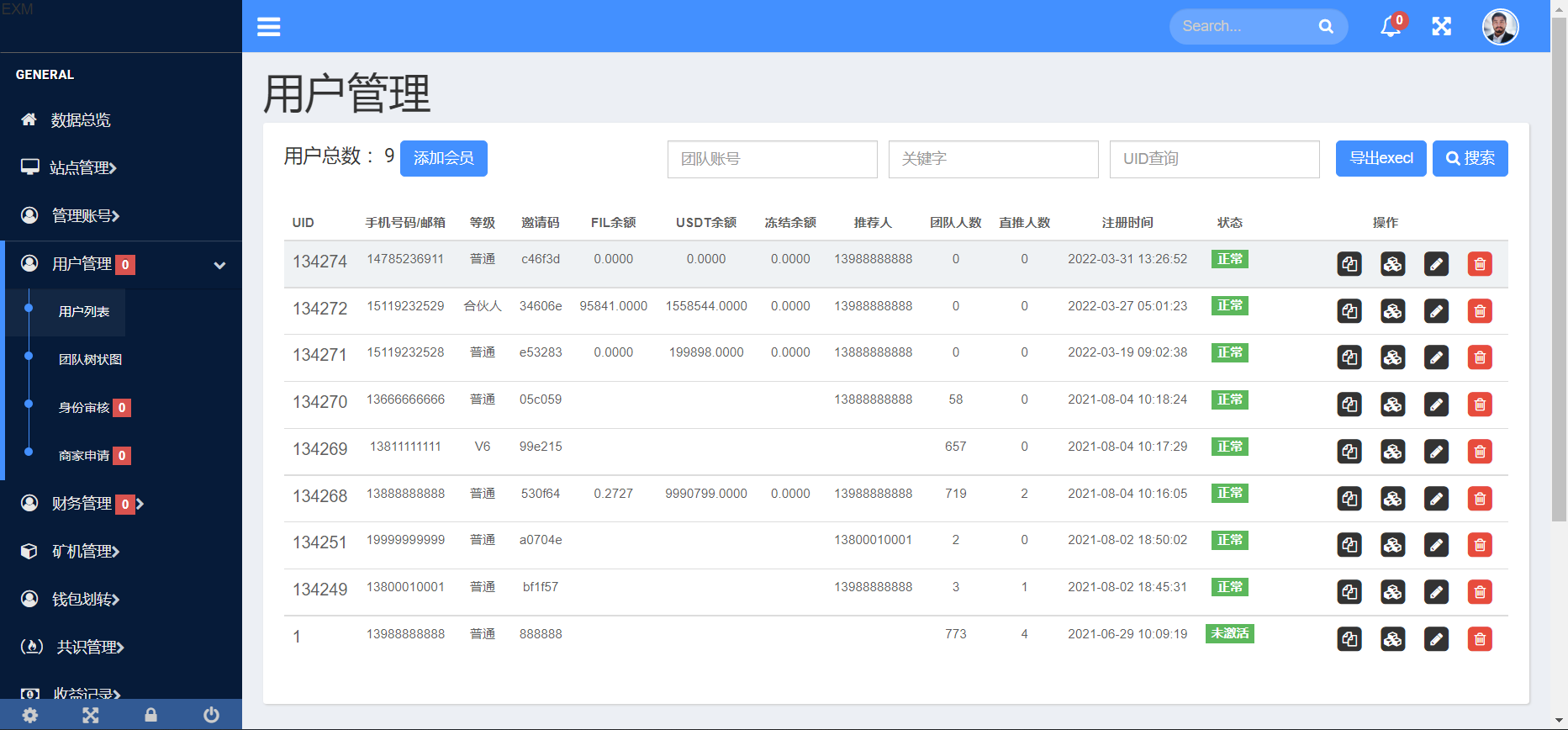
Task: Open team icon for user 134272
Action: [1393, 311]
